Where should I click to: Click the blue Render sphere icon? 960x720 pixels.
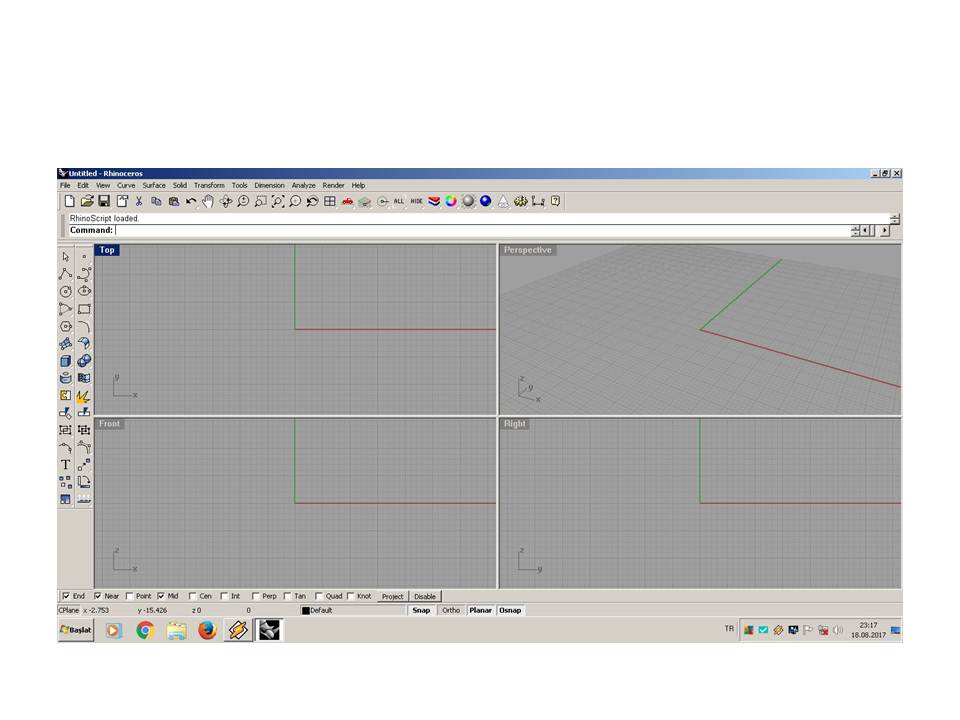tap(486, 201)
